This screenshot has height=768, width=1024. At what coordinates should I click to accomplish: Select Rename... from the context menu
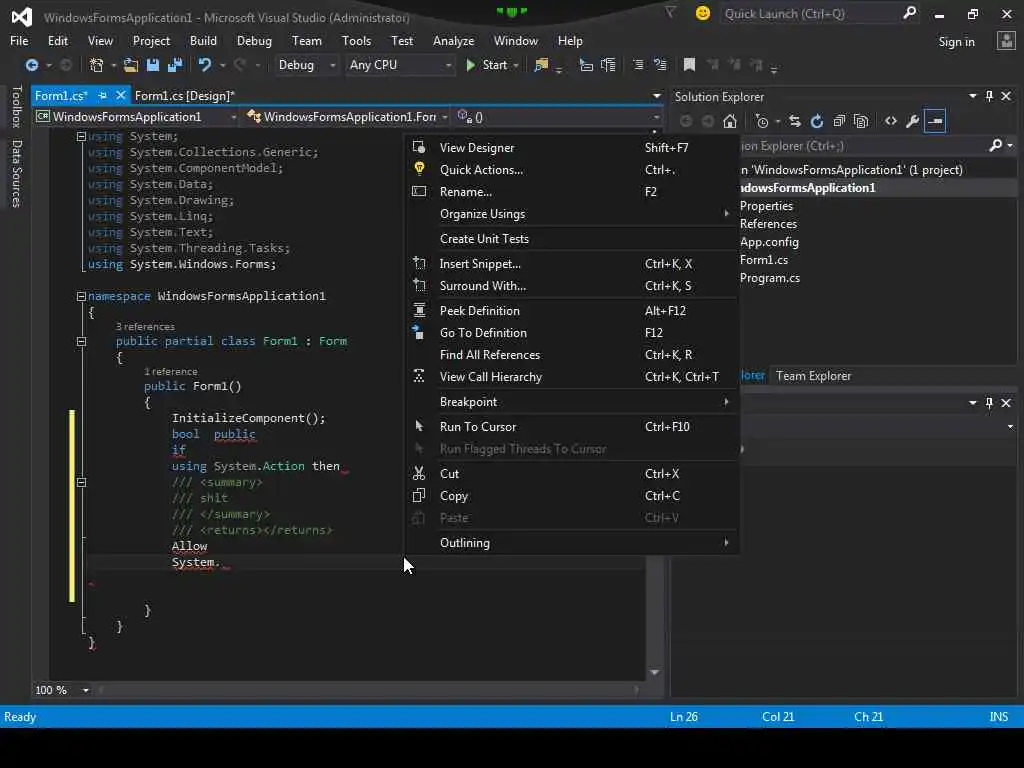(x=572, y=191)
